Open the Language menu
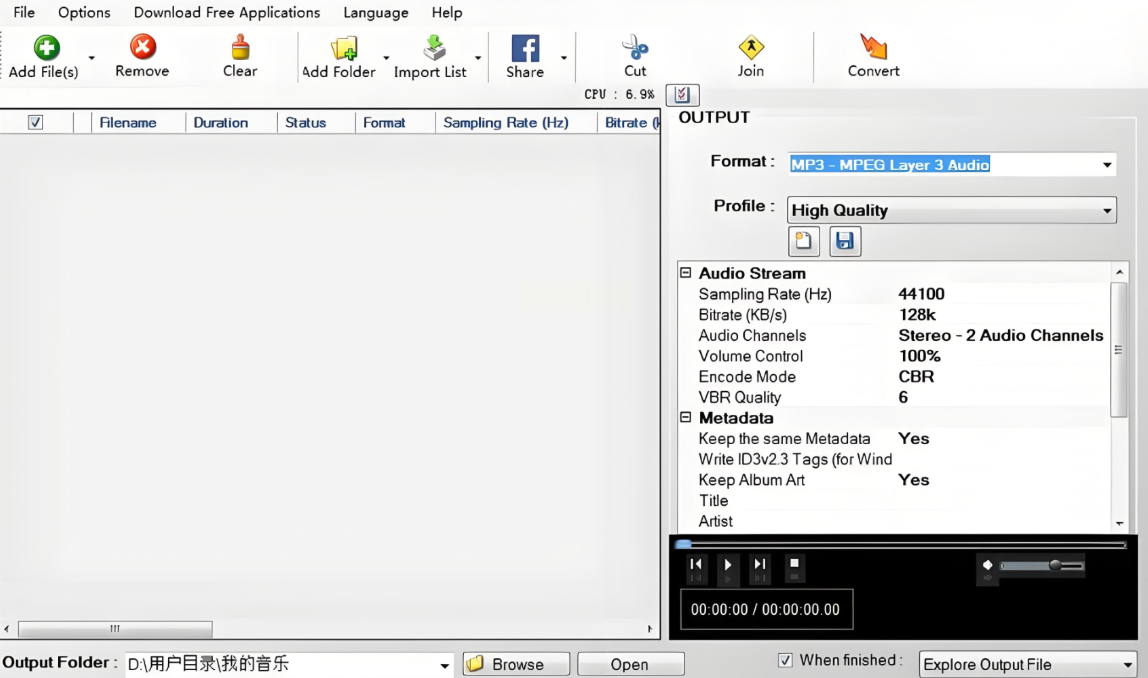Viewport: 1148px width, 678px height. [375, 13]
